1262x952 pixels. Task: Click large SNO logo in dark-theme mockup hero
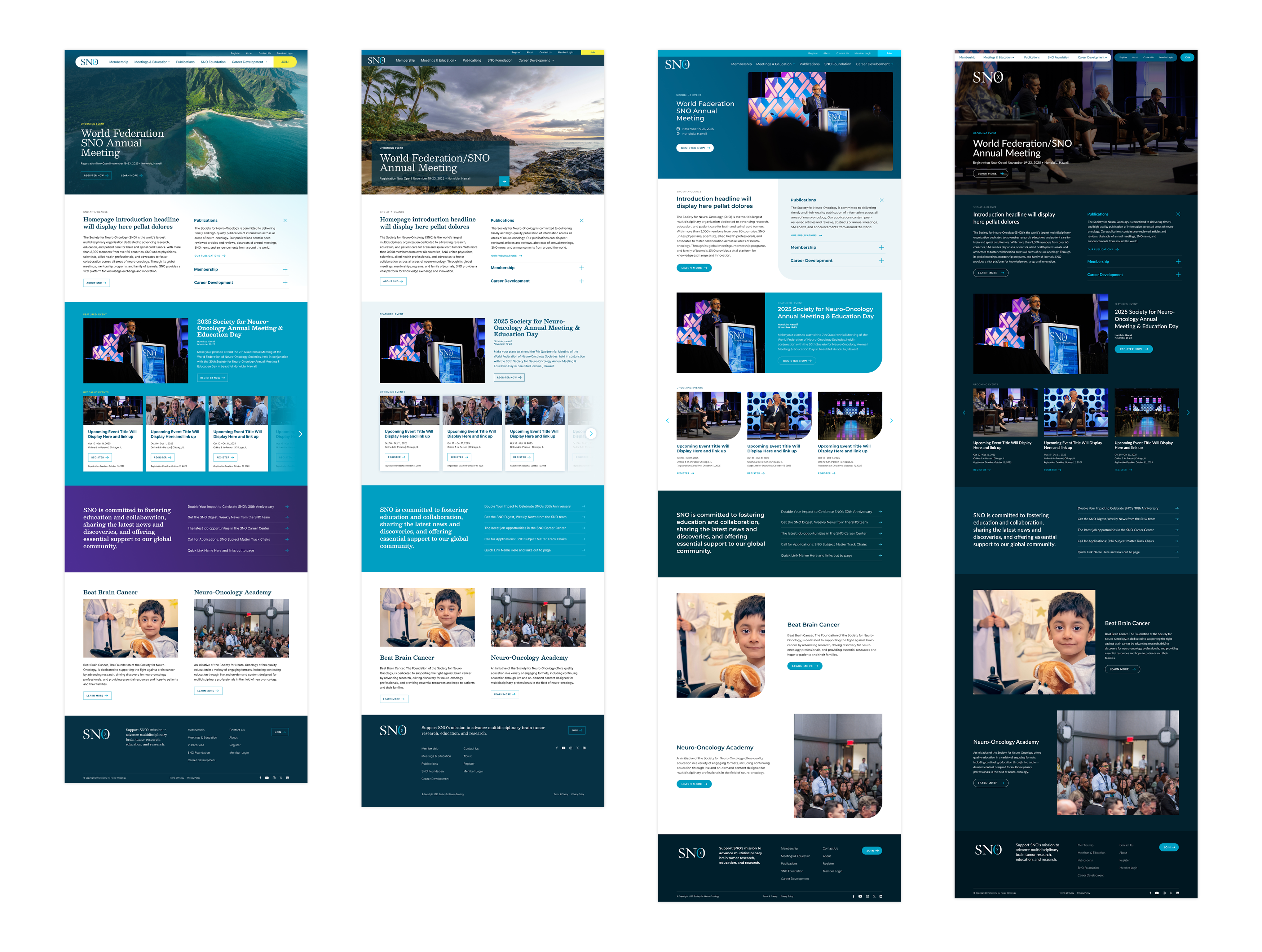[988, 77]
